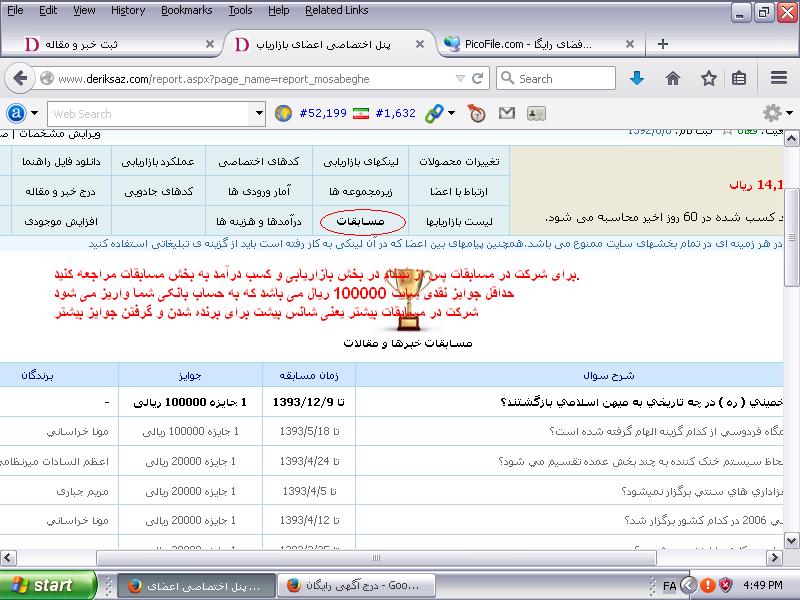
Task: Click the contact card toolbar icon
Action: pos(536,113)
